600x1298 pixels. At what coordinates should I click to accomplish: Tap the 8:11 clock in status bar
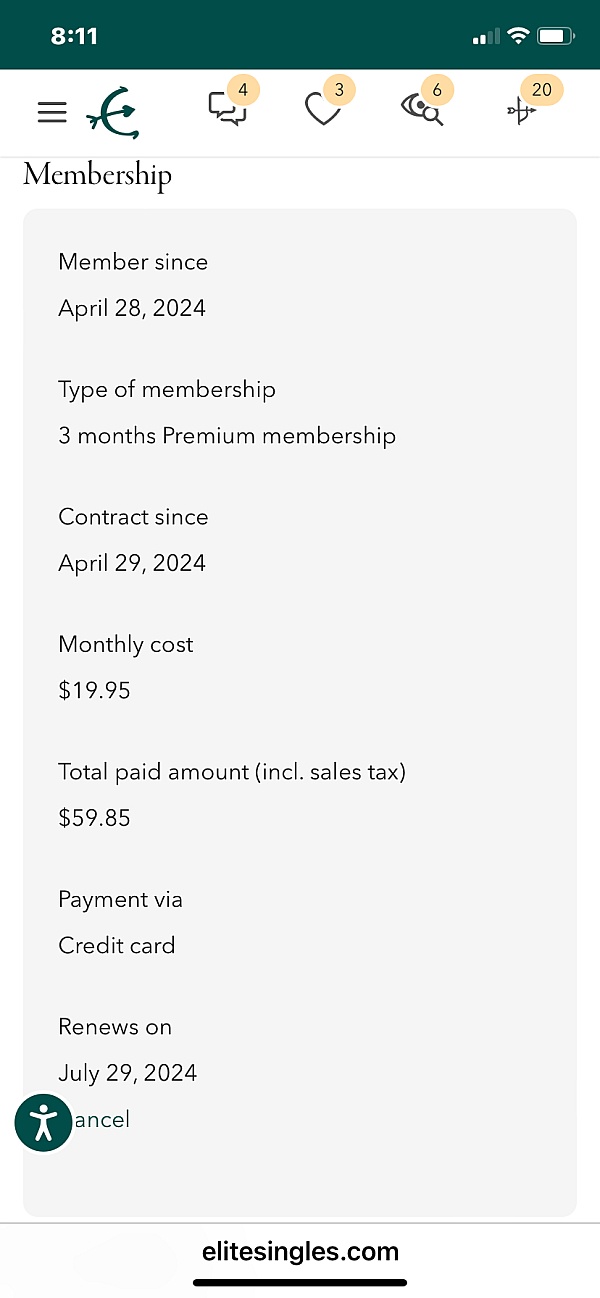click(x=74, y=37)
